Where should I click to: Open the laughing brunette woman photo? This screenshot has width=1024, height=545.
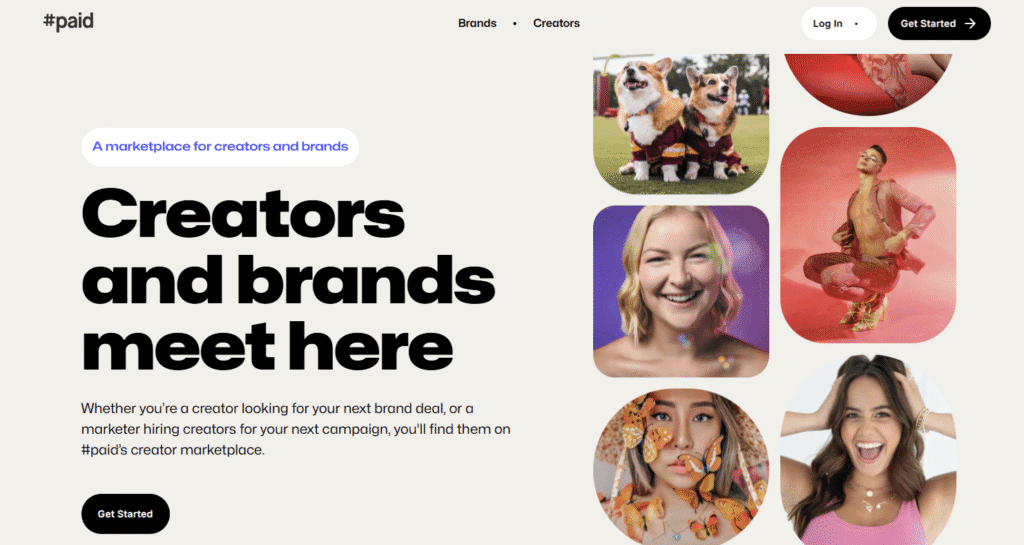[868, 450]
